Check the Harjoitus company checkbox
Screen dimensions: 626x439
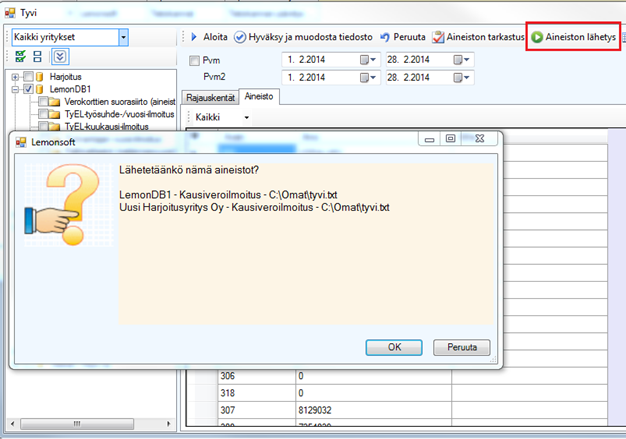(28, 77)
